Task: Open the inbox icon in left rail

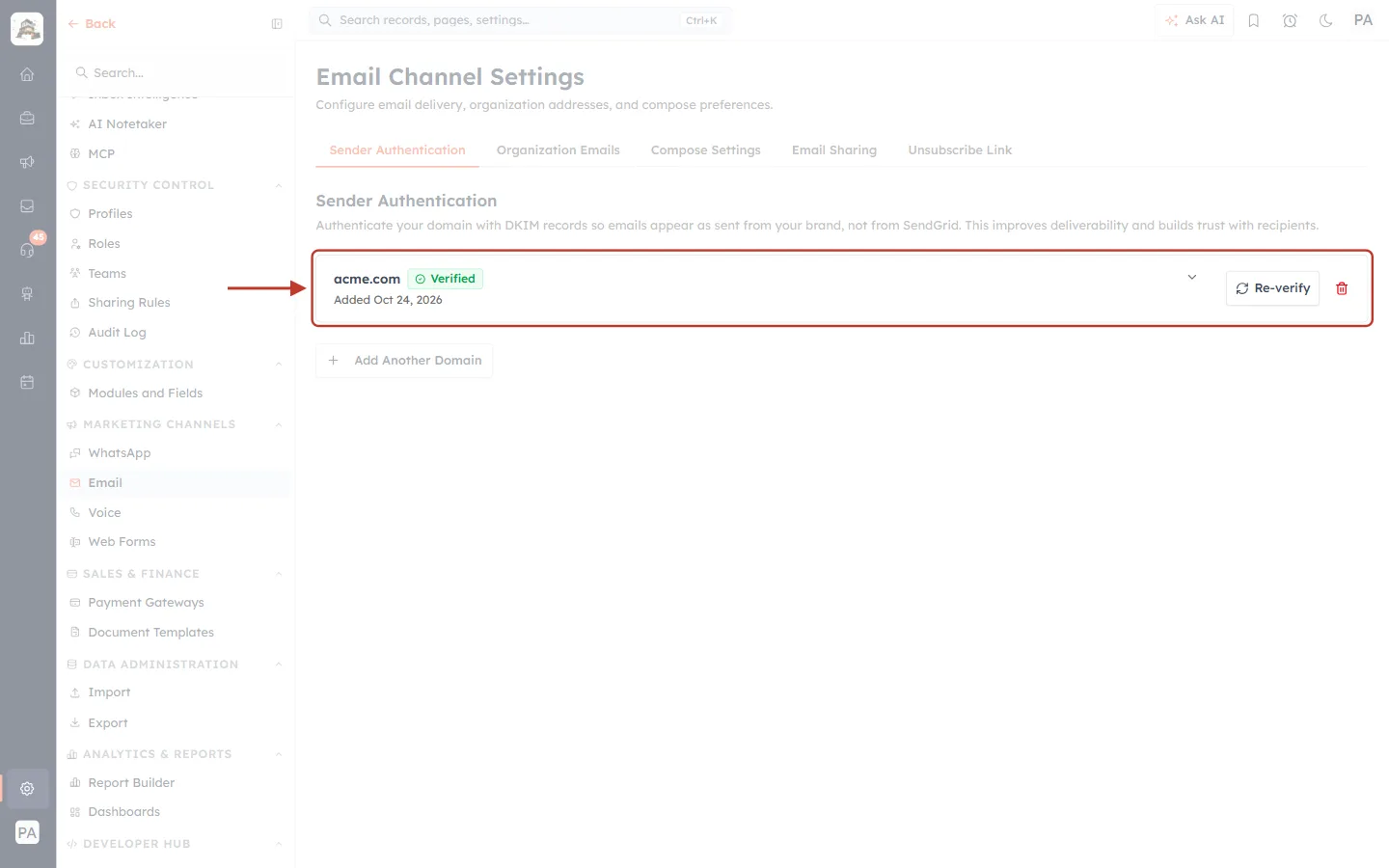Action: [x=27, y=205]
